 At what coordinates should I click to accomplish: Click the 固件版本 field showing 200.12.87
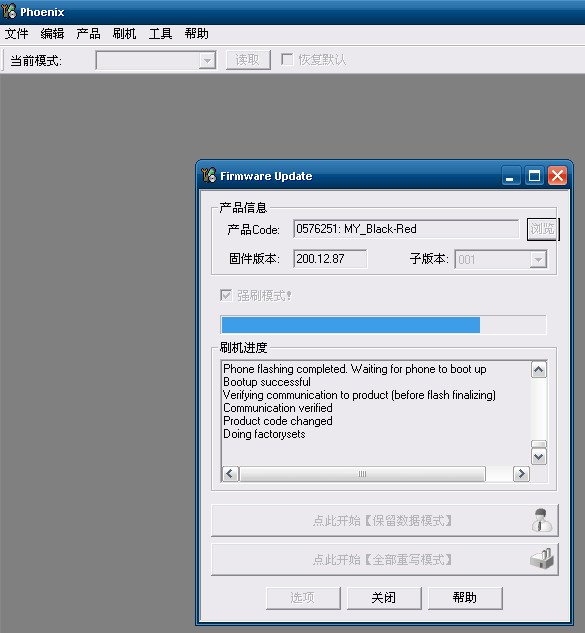330,259
